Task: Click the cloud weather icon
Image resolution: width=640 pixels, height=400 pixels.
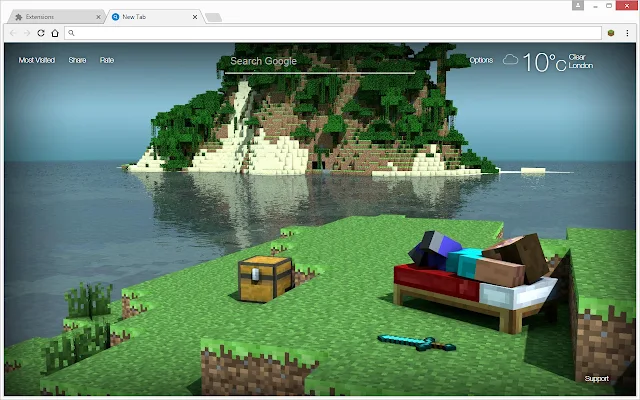Action: tap(510, 60)
